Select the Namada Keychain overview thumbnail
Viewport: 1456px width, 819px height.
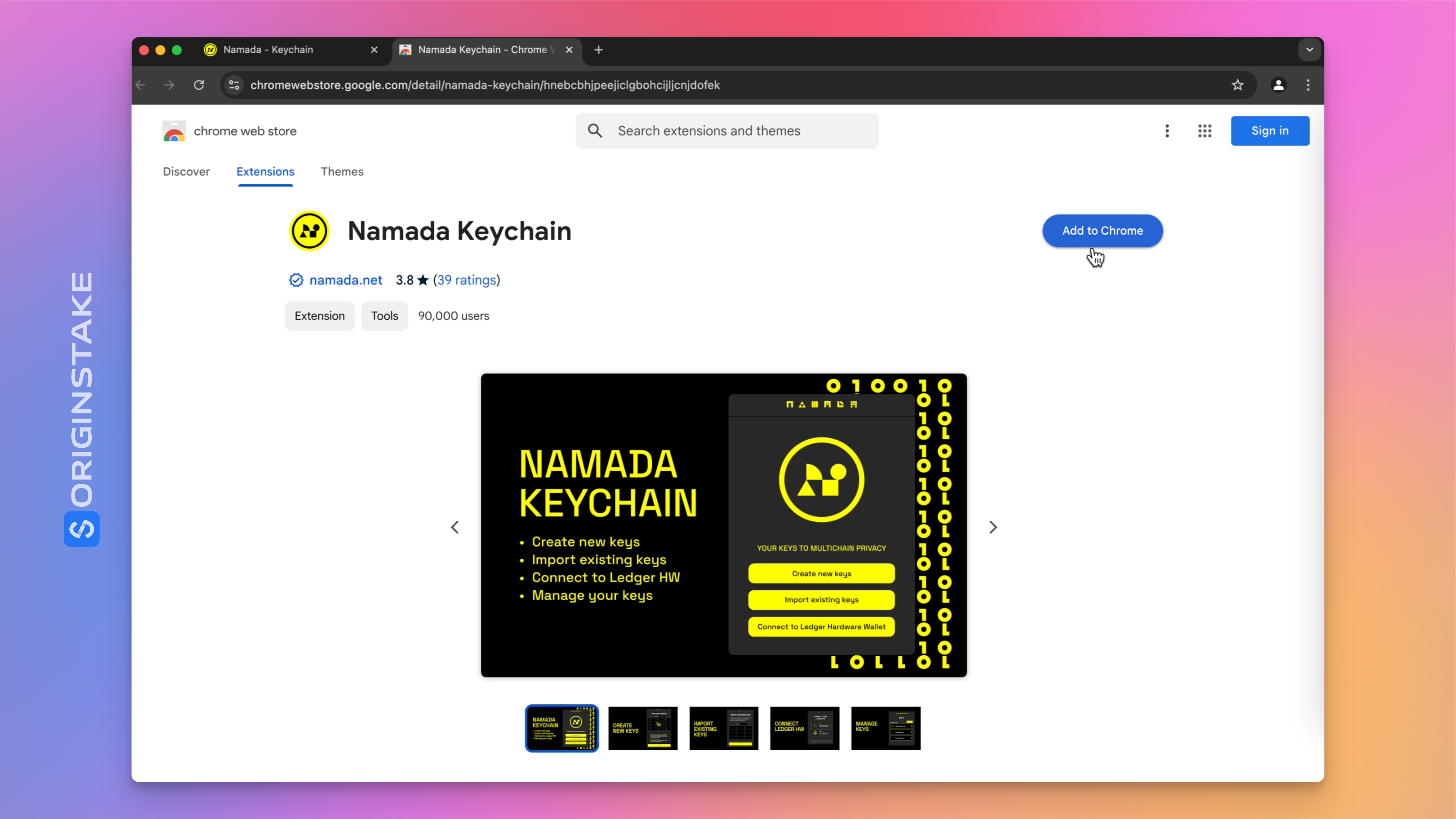coord(562,728)
